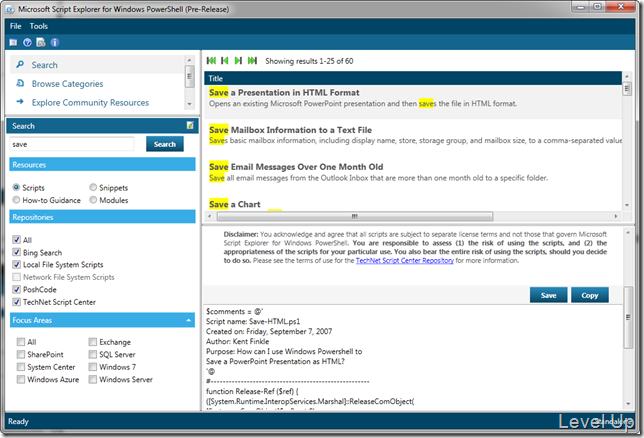
Task: Jump to last page of results
Action: pos(252,61)
